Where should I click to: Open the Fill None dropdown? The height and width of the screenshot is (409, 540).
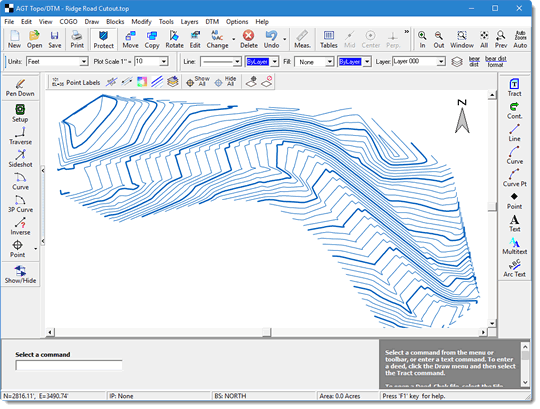click(330, 62)
